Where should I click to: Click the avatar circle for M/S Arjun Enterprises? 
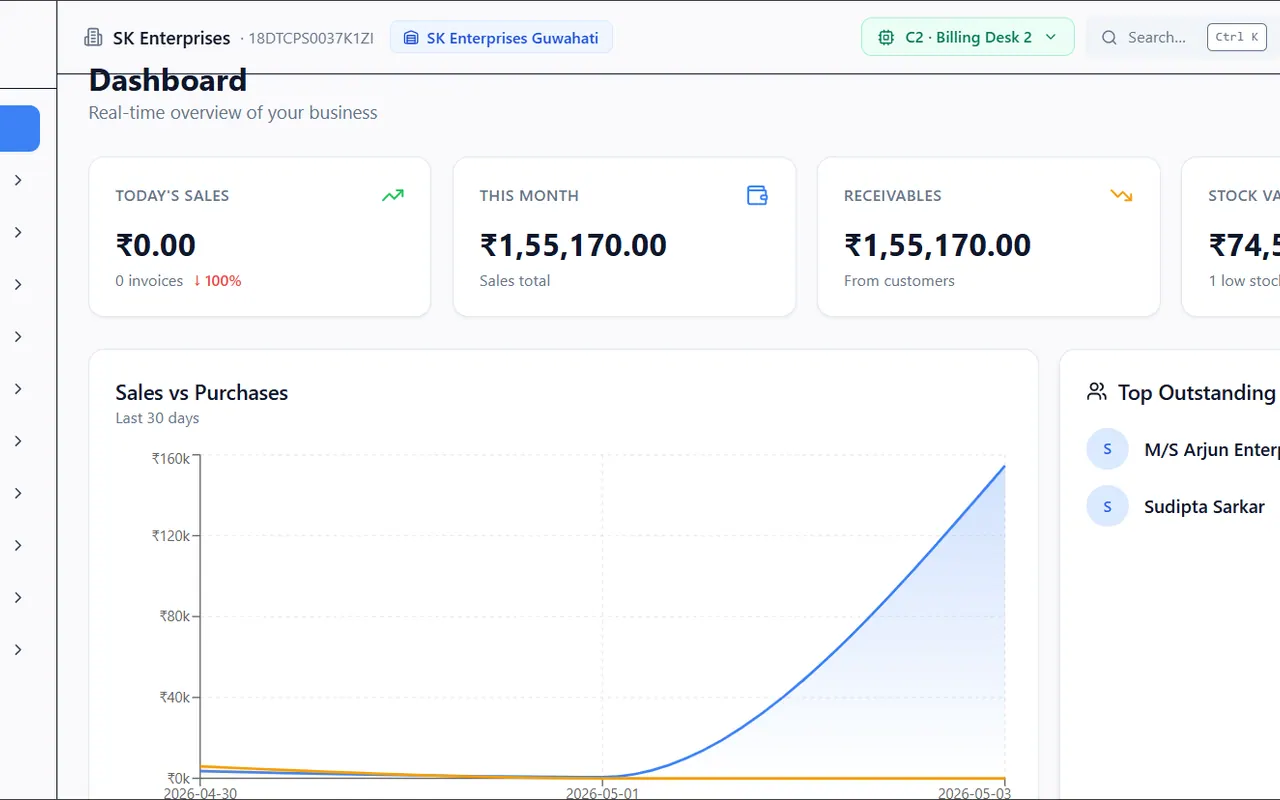(x=1107, y=449)
